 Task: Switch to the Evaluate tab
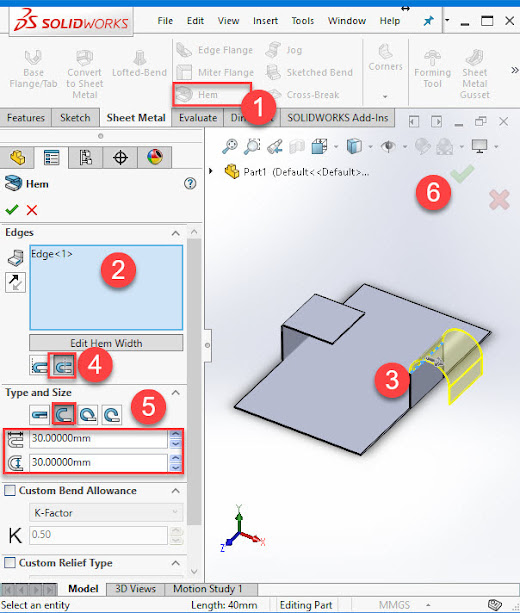pos(198,118)
